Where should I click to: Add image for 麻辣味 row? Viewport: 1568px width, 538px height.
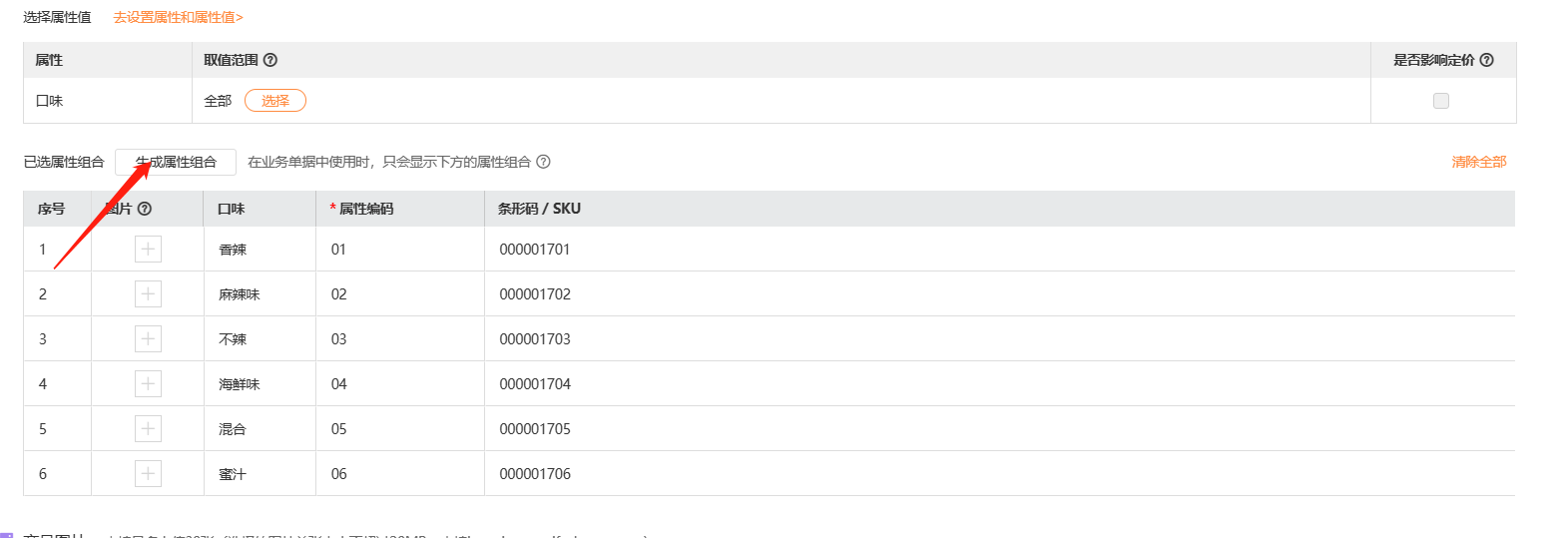pos(148,293)
